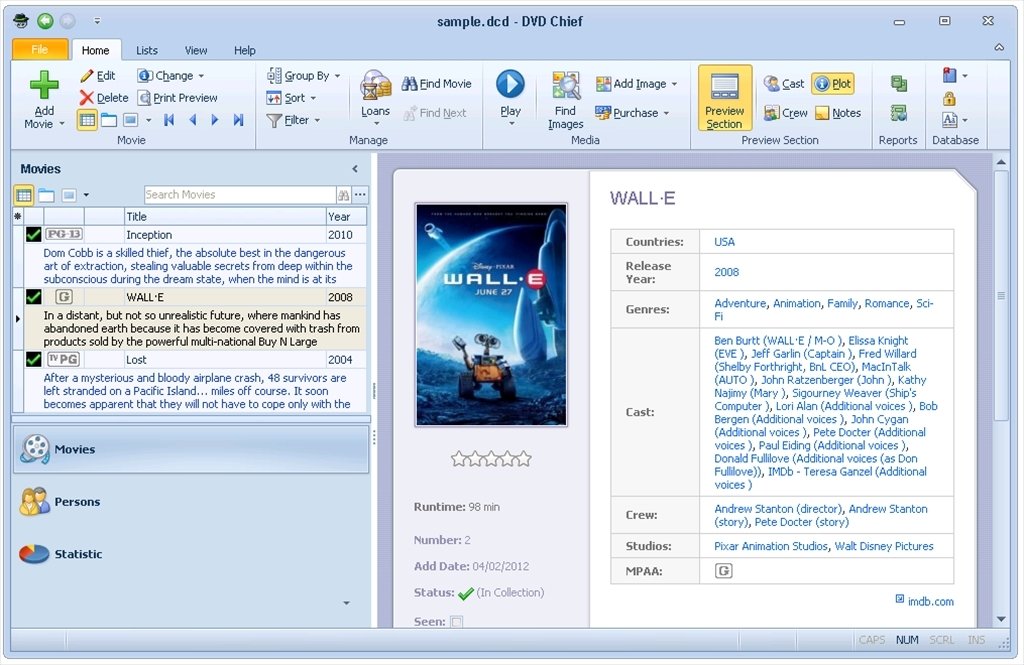Open the Help tab
Screen dimensions: 1024x665
(244, 50)
